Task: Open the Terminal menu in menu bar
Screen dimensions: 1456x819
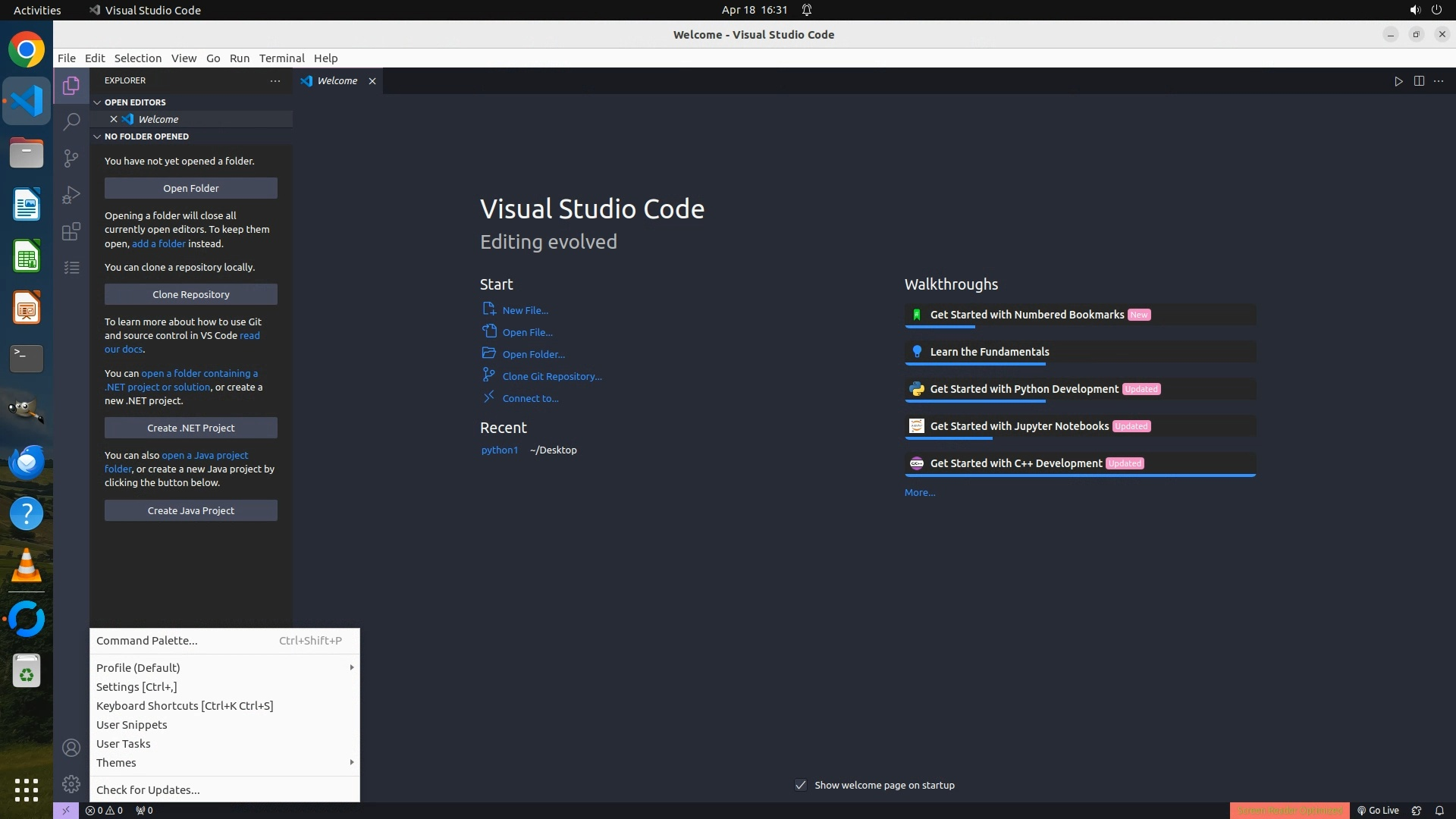Action: [x=281, y=58]
